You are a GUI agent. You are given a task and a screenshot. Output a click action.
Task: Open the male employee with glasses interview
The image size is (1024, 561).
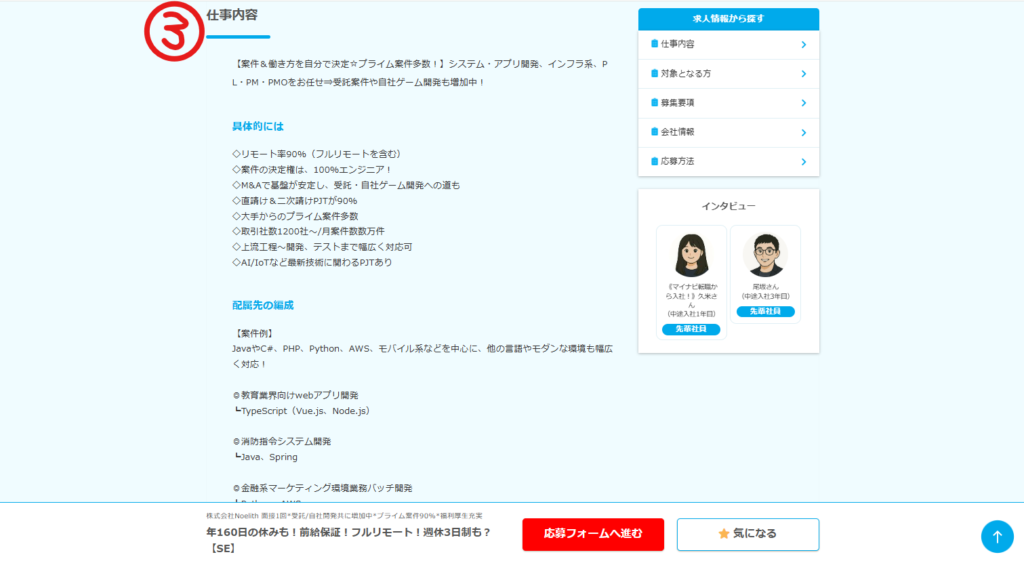765,255
